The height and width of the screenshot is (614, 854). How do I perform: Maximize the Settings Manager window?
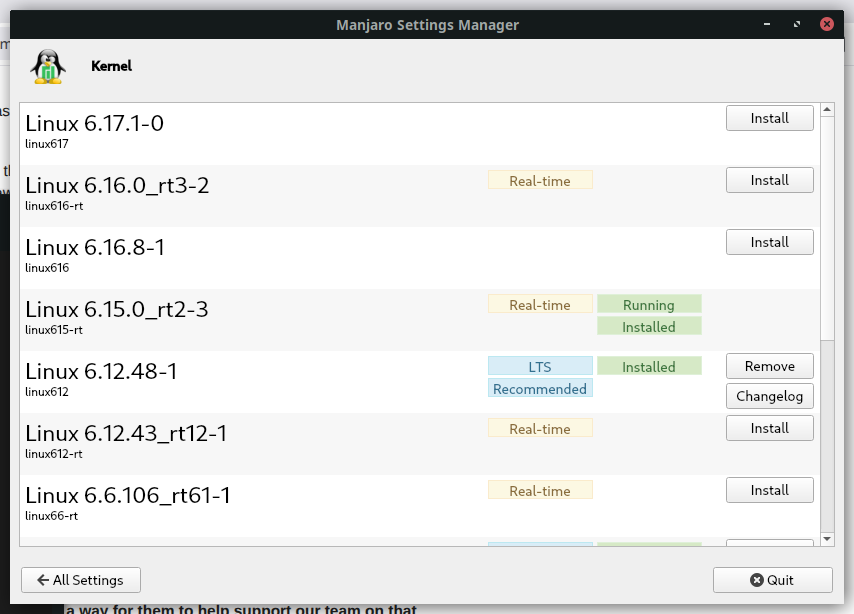(x=797, y=24)
